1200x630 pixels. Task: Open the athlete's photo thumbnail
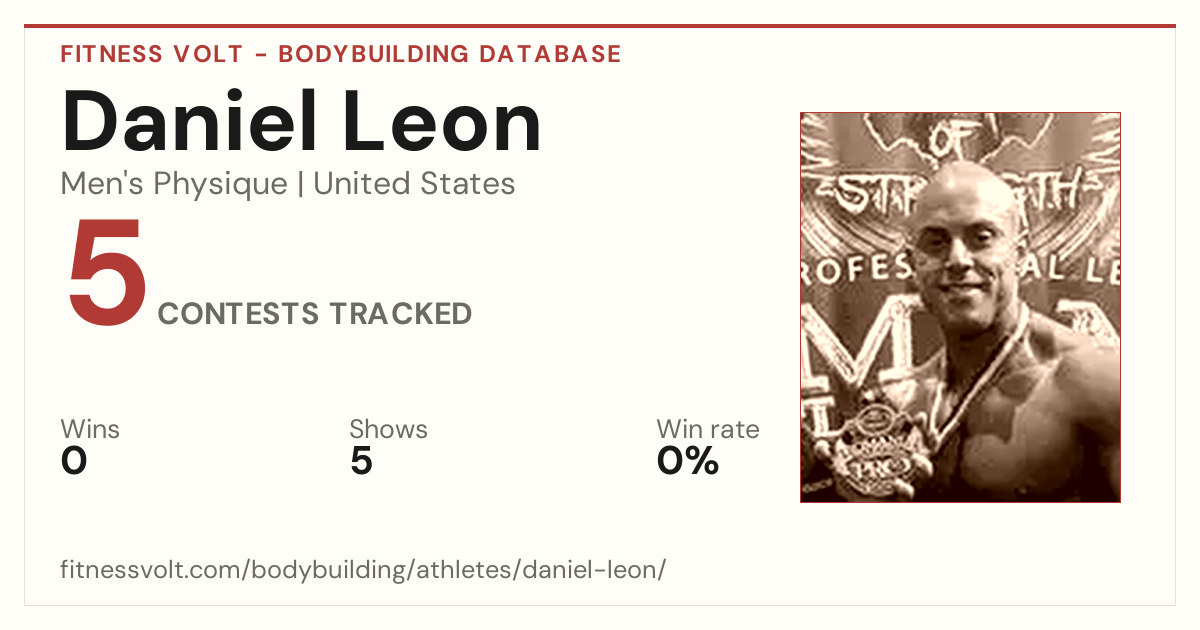coord(960,307)
